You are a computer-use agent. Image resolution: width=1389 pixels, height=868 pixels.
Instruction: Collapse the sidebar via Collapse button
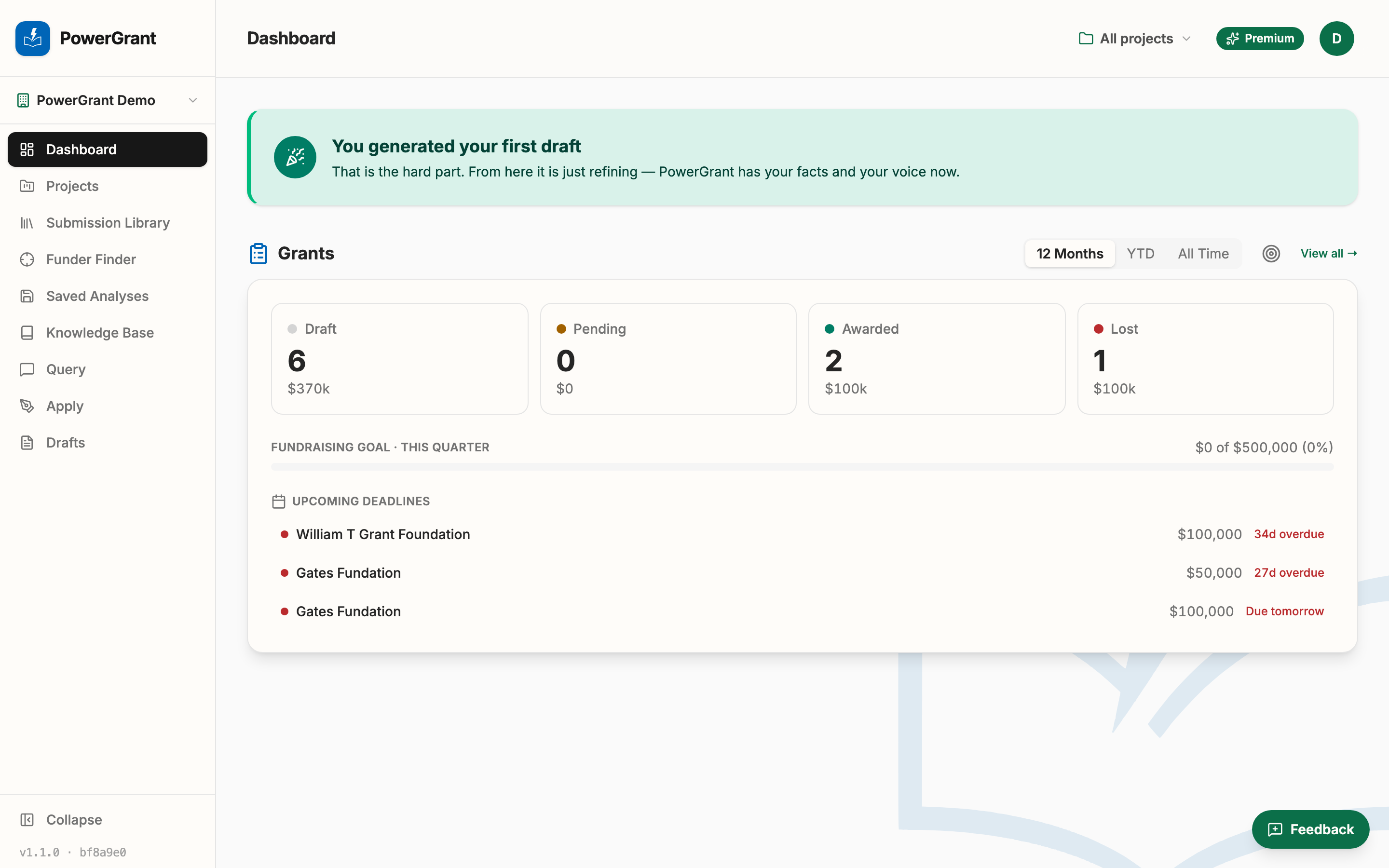pos(108,820)
